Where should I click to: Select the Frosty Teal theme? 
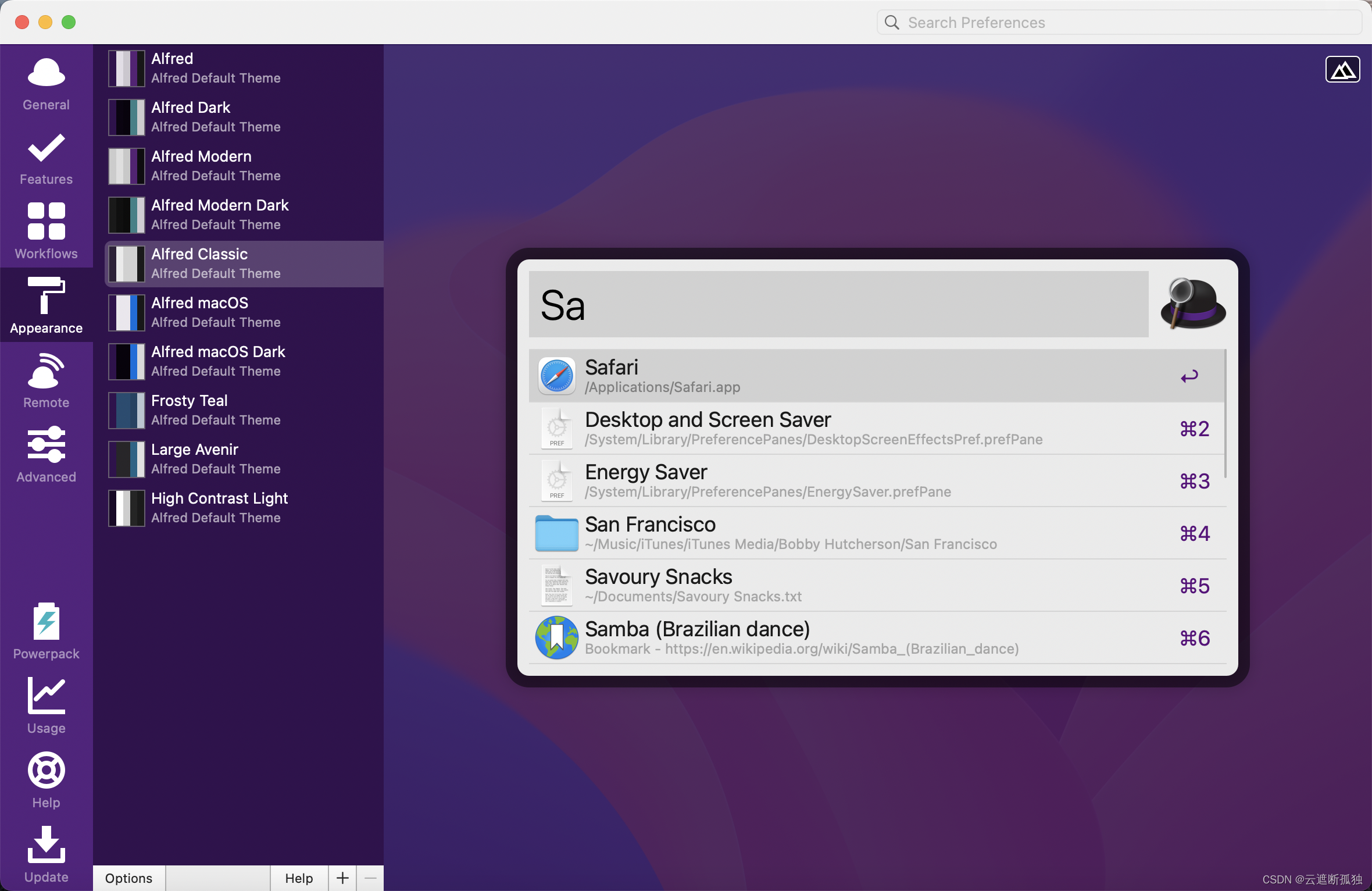pyautogui.click(x=244, y=410)
